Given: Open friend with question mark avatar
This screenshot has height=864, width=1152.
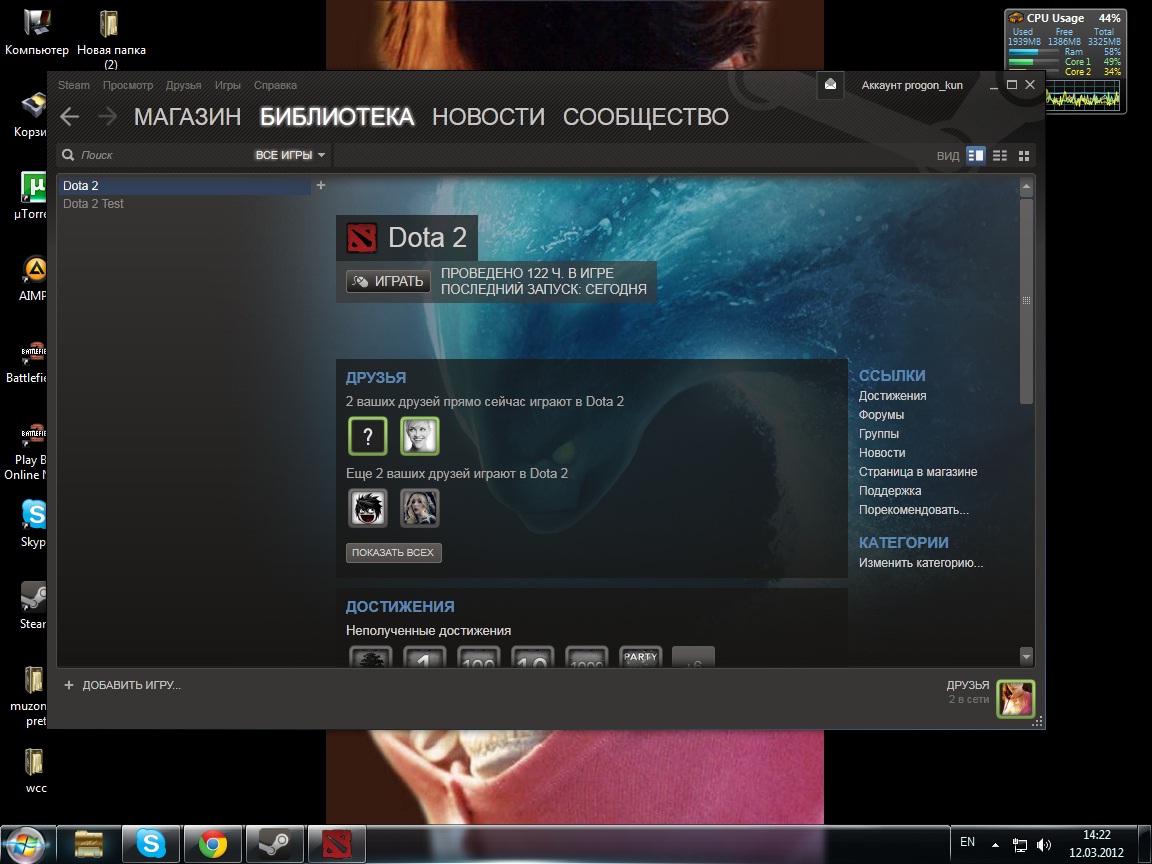Looking at the screenshot, I should coord(367,436).
